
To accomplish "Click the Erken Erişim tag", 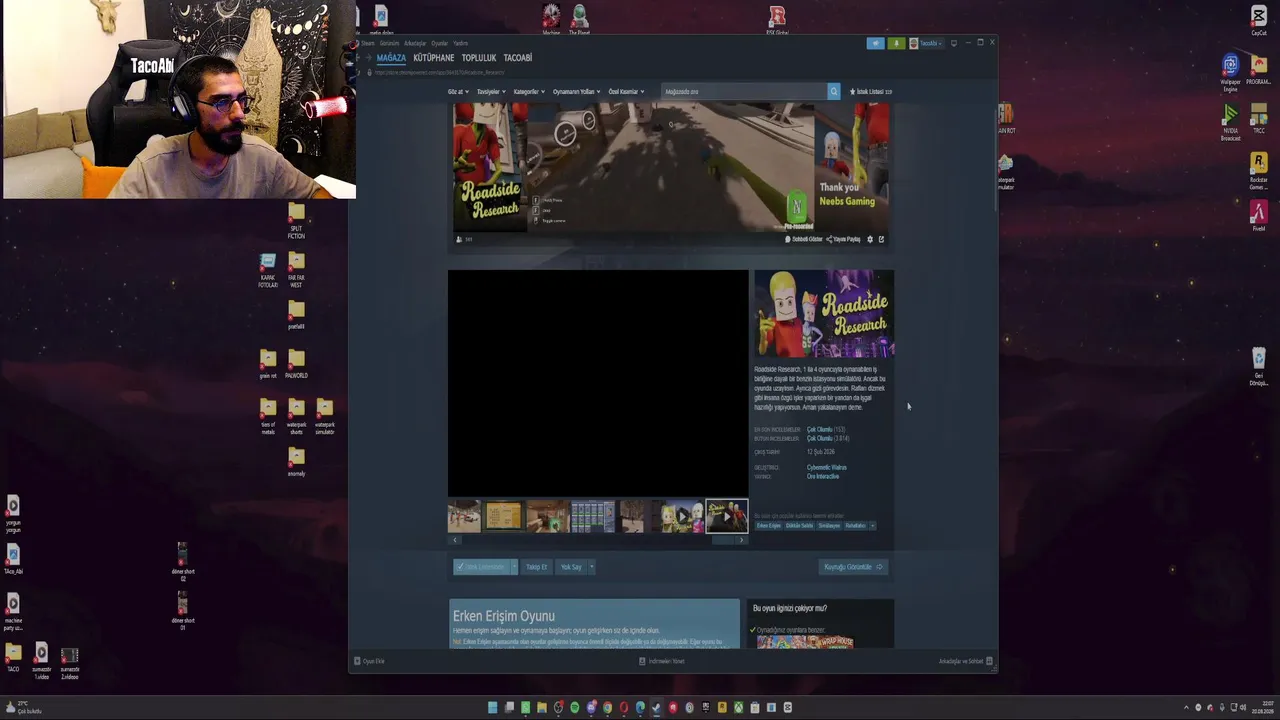I will click(x=769, y=526).
